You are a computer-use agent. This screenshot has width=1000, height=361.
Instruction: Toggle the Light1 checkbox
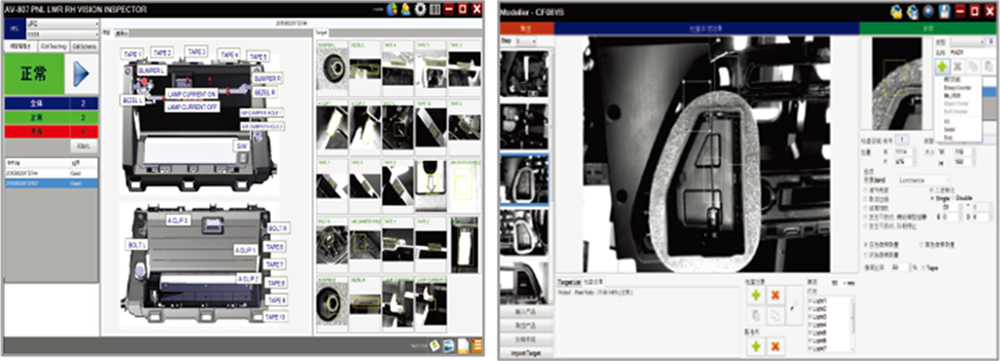tap(810, 301)
